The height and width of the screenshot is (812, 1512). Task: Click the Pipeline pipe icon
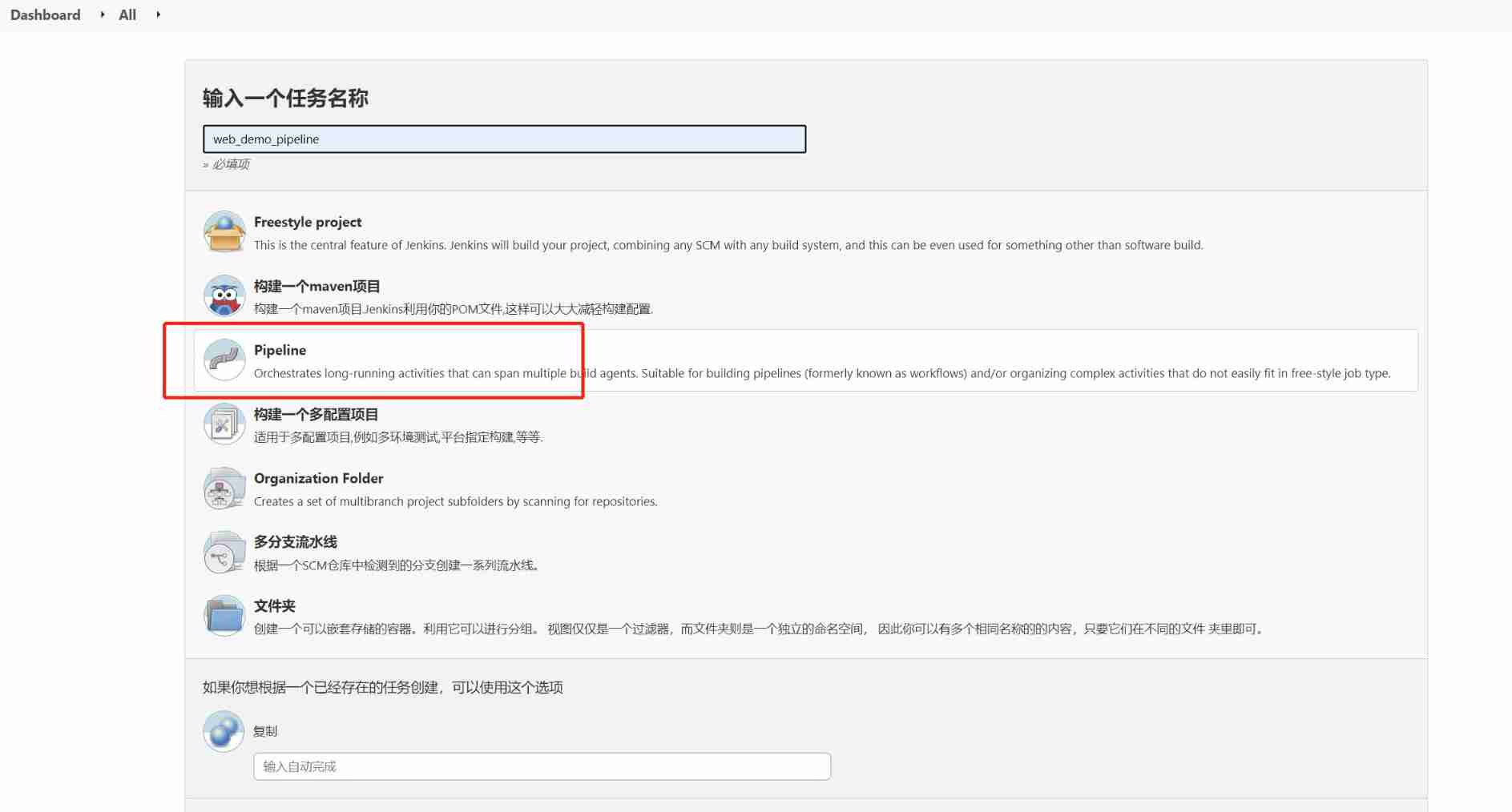coord(224,360)
